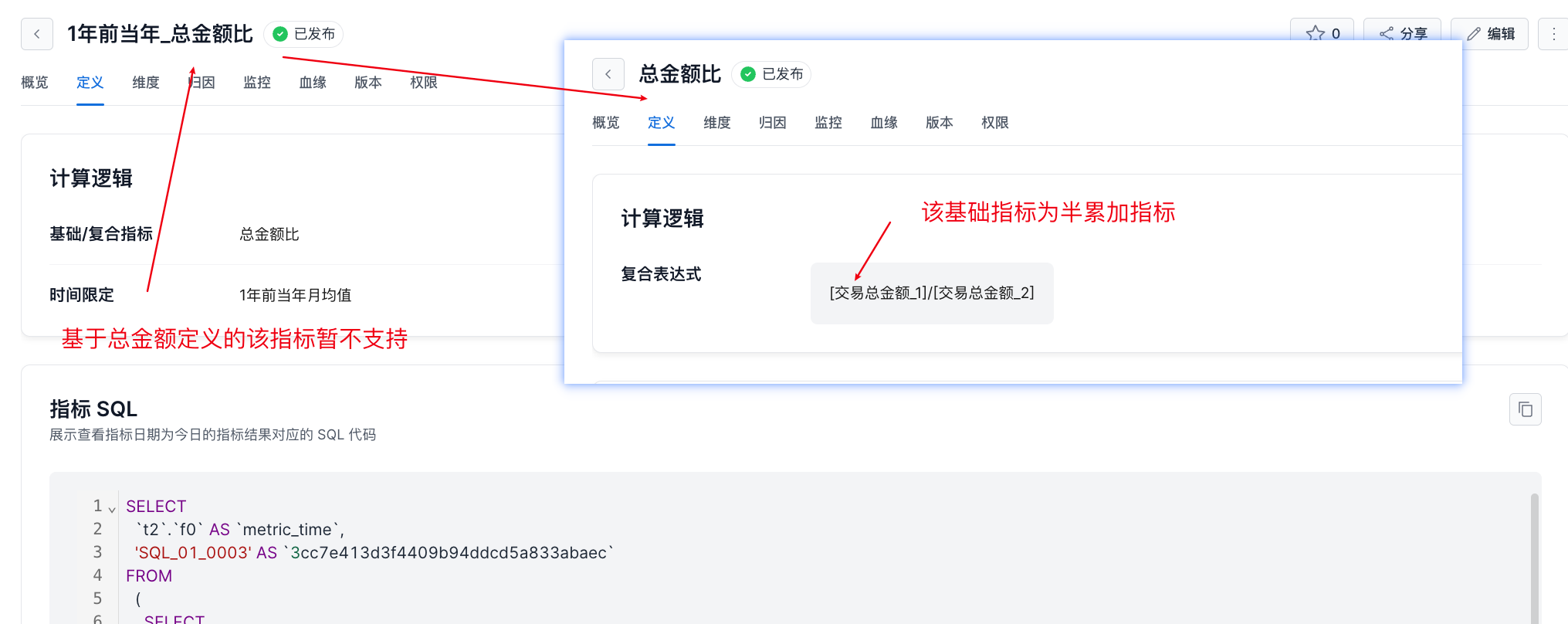
Task: Switch to 概览 tab in 总金额比 panel
Action: coord(606,123)
